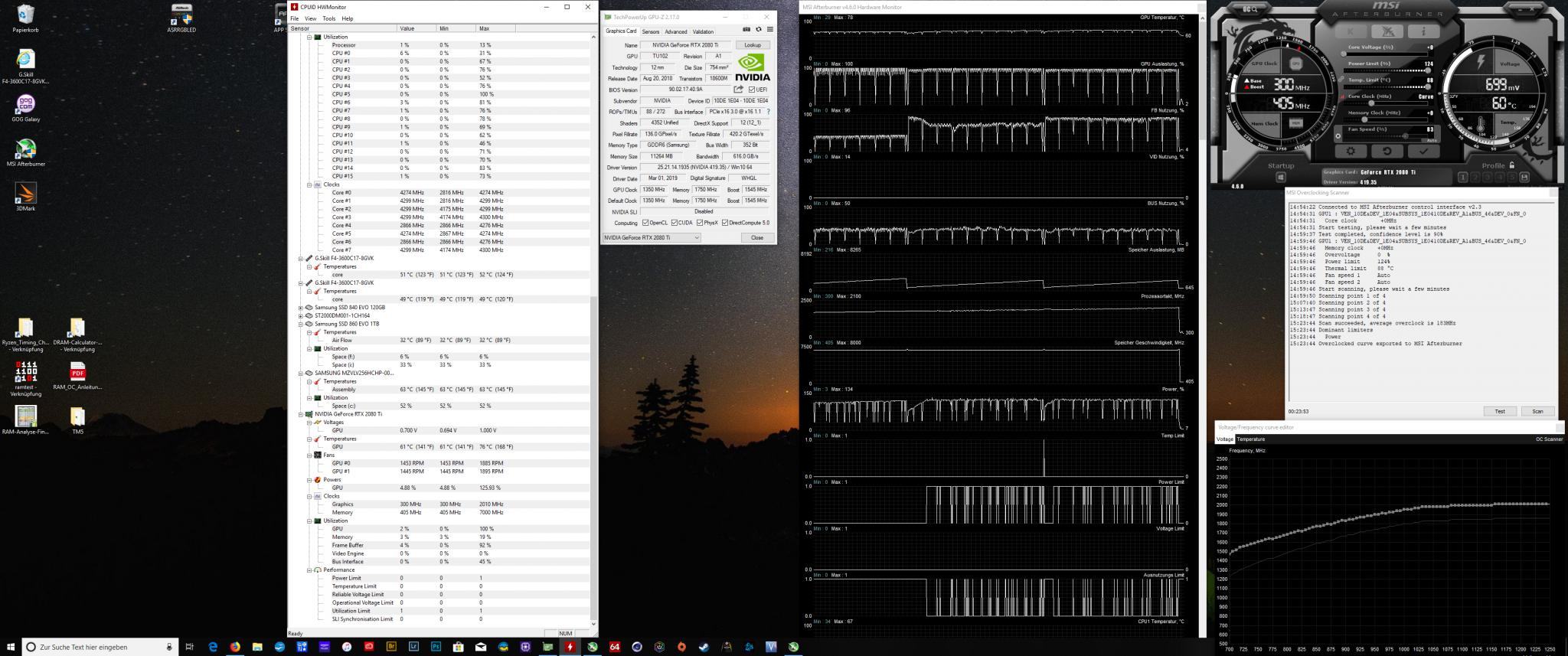Viewport: 1568px width, 656px height.
Task: Apply Afterburner settings with the checkmark button
Action: [1423, 152]
